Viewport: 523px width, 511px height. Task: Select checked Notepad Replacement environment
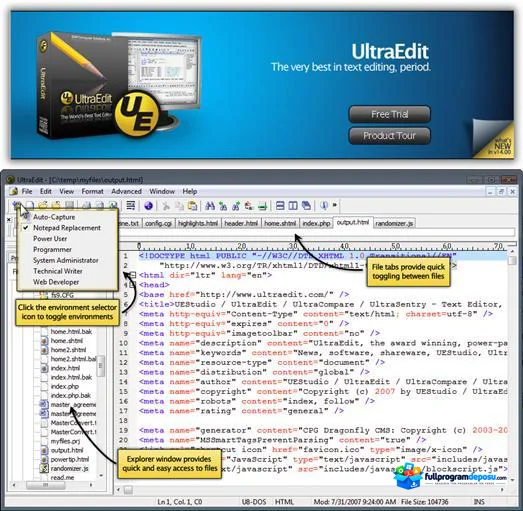[x=67, y=228]
